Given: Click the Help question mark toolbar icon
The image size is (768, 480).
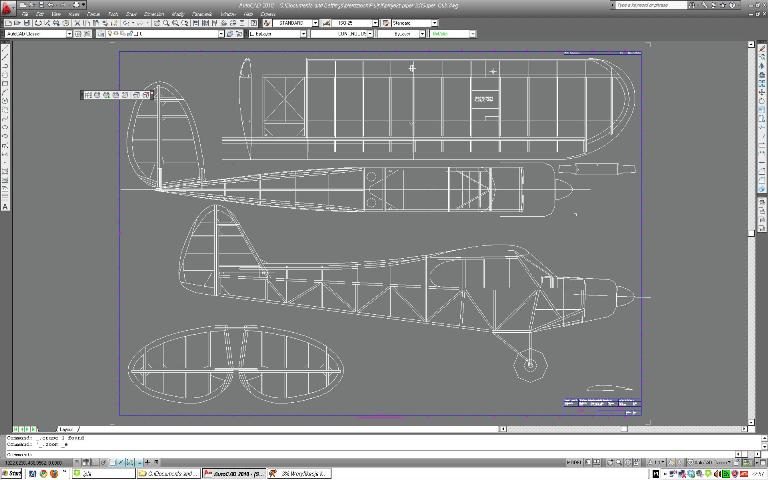Looking at the screenshot, I should [254, 23].
